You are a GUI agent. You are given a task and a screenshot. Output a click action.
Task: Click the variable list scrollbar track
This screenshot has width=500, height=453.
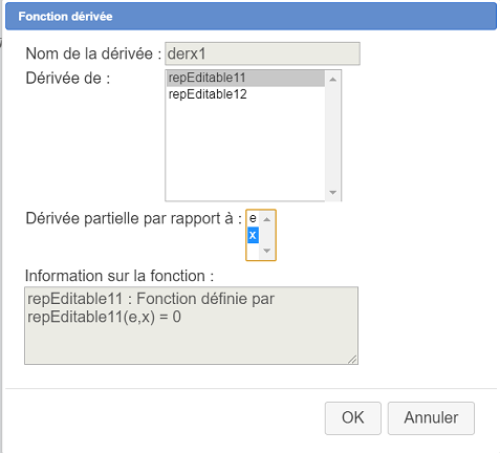pyautogui.click(x=267, y=235)
